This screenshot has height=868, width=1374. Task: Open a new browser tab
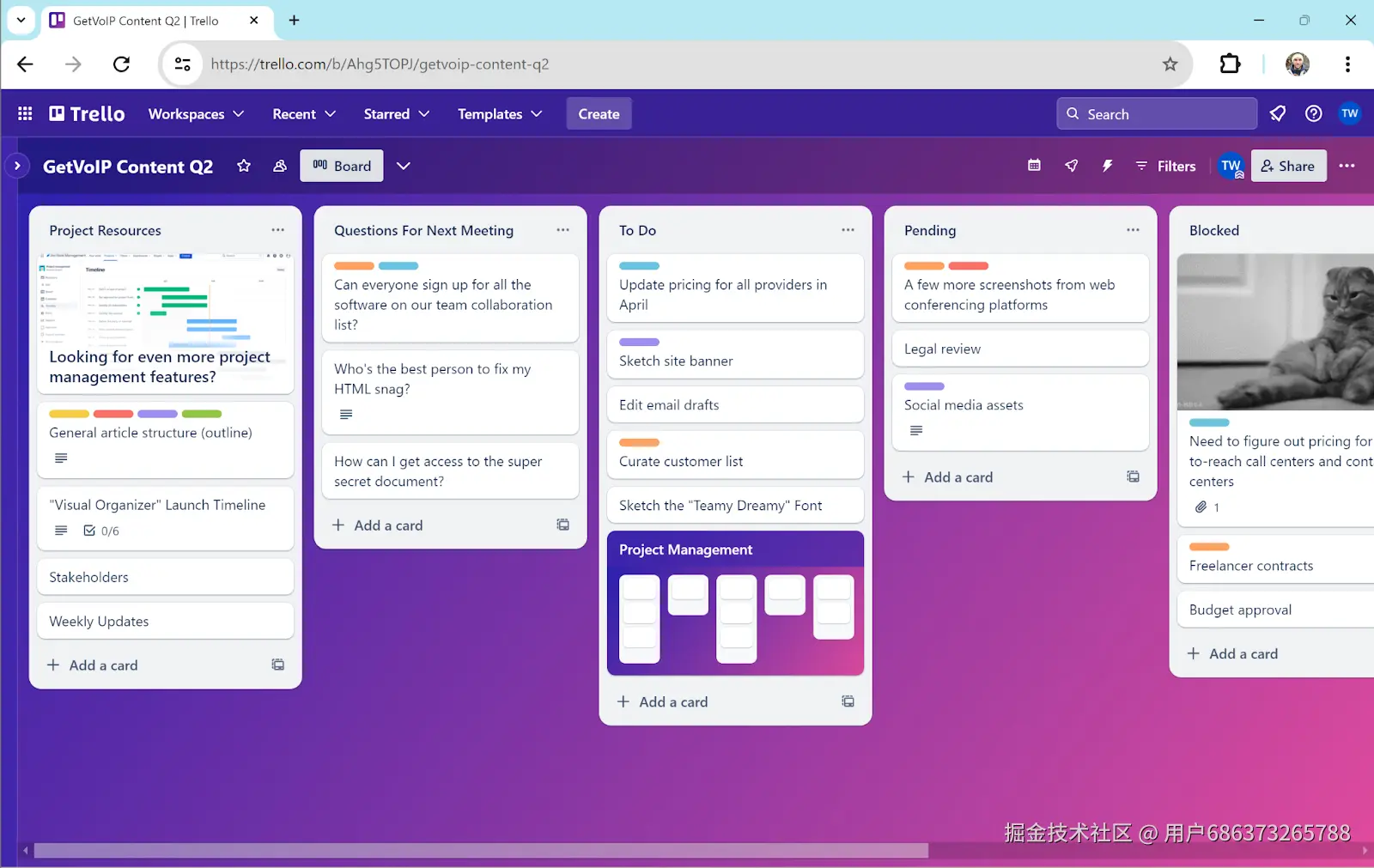point(294,20)
